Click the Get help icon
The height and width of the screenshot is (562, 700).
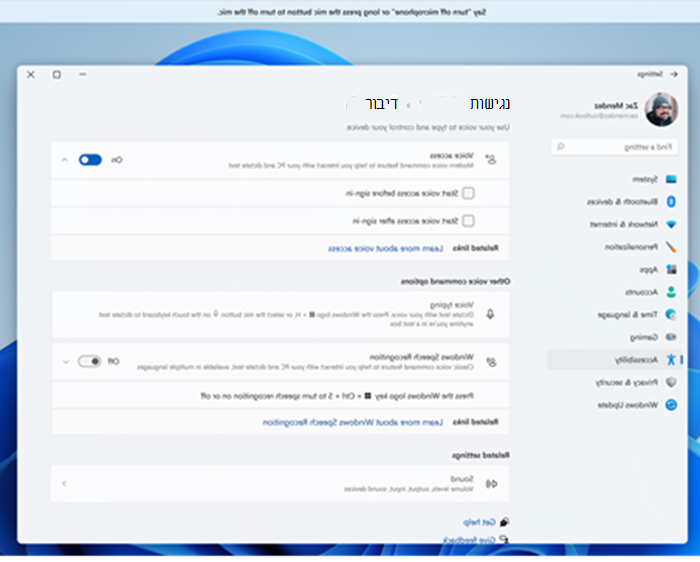click(x=504, y=522)
